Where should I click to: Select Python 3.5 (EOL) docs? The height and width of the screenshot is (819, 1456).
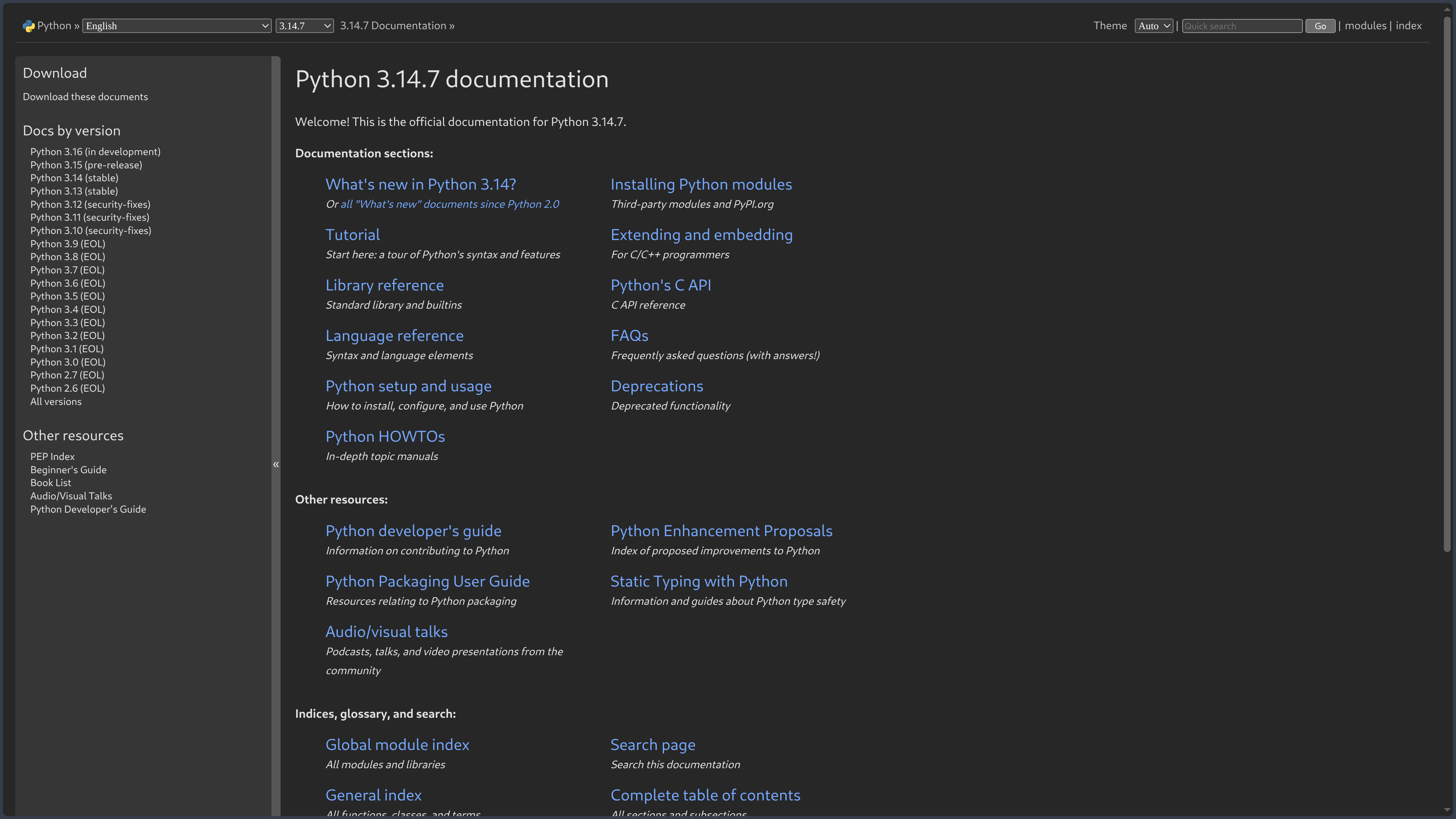pos(68,296)
